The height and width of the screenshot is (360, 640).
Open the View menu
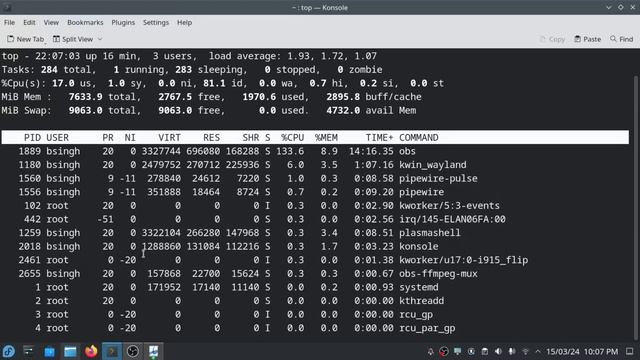pyautogui.click(x=51, y=22)
